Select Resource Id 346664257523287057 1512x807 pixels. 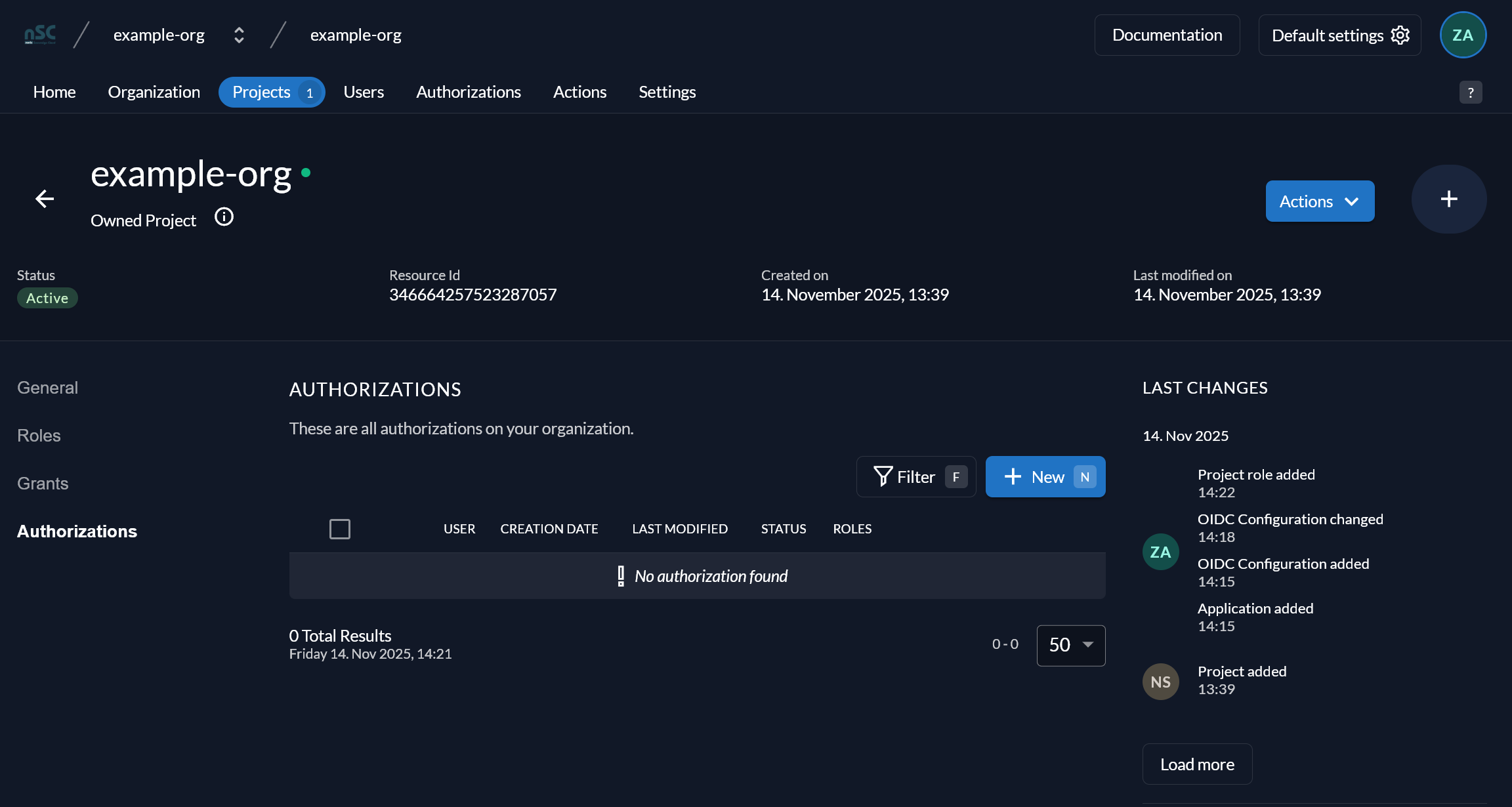[472, 295]
